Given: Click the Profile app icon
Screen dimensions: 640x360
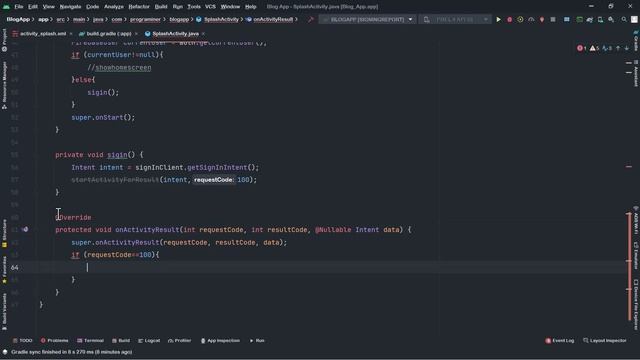Looking at the screenshot, I should tap(531, 19).
